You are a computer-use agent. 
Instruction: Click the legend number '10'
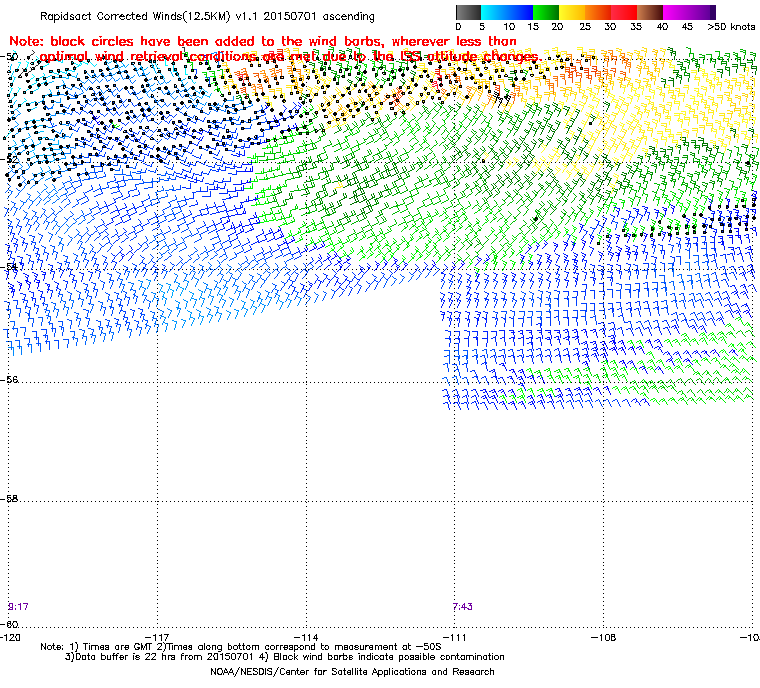[x=508, y=27]
